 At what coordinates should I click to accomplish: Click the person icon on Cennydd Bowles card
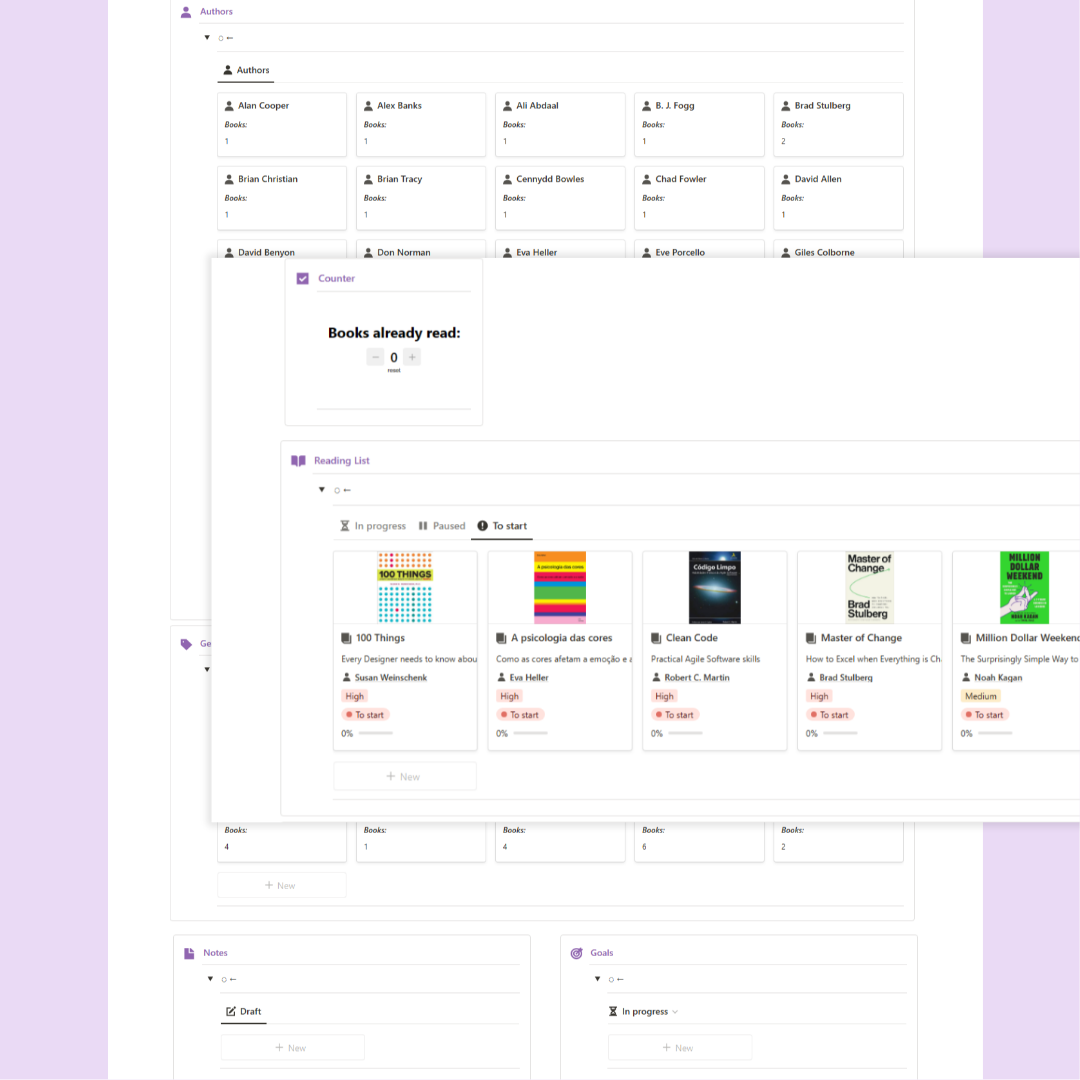[x=508, y=179]
